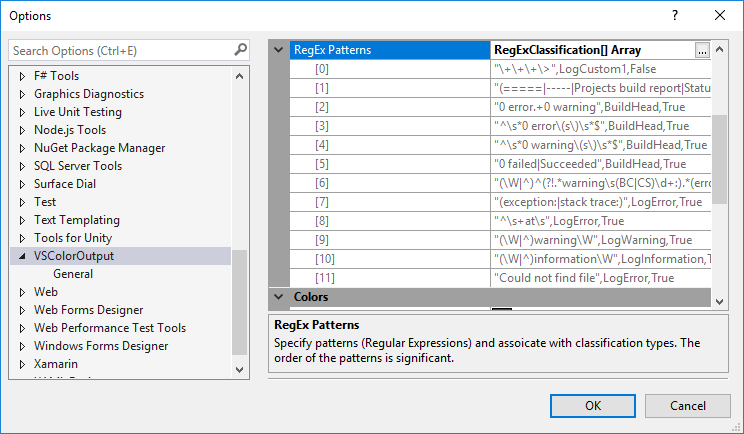Expand the NuGet Package Manager node

[22, 148]
